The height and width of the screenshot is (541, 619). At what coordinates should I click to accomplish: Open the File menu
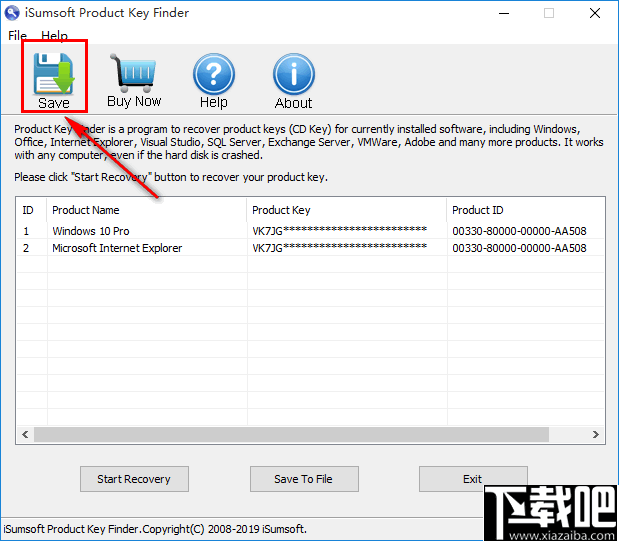(x=17, y=36)
